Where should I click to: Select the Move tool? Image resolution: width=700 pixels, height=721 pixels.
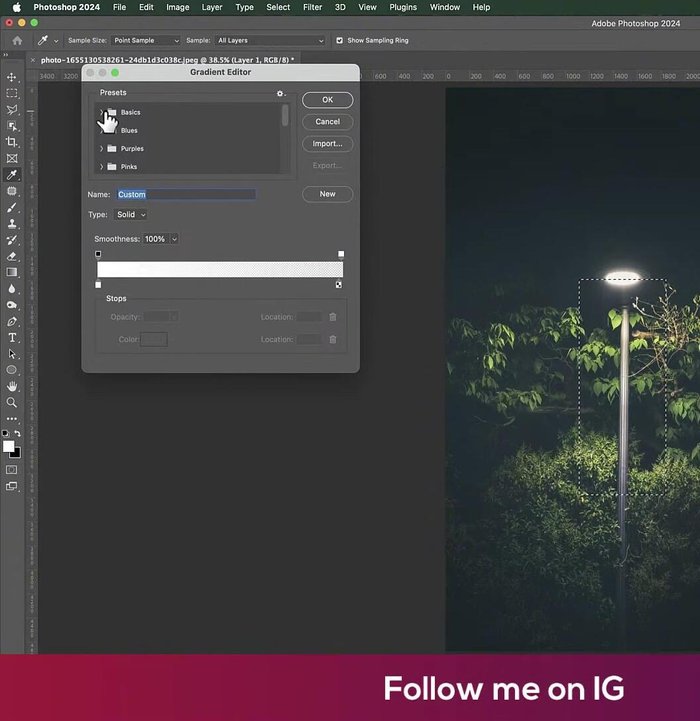[x=12, y=77]
